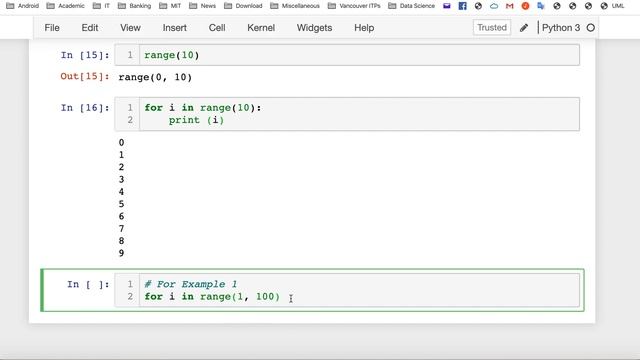Open the IT bookmarks folder
This screenshot has height=360, width=640.
pyautogui.click(x=101, y=6)
